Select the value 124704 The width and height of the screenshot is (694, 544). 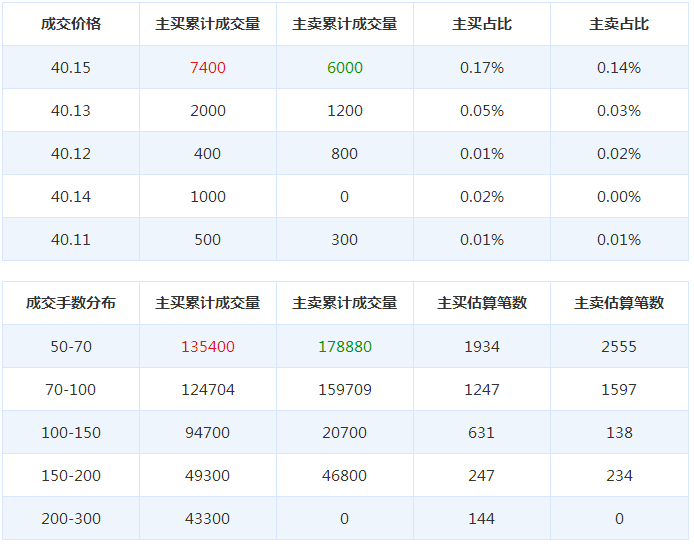pyautogui.click(x=208, y=390)
